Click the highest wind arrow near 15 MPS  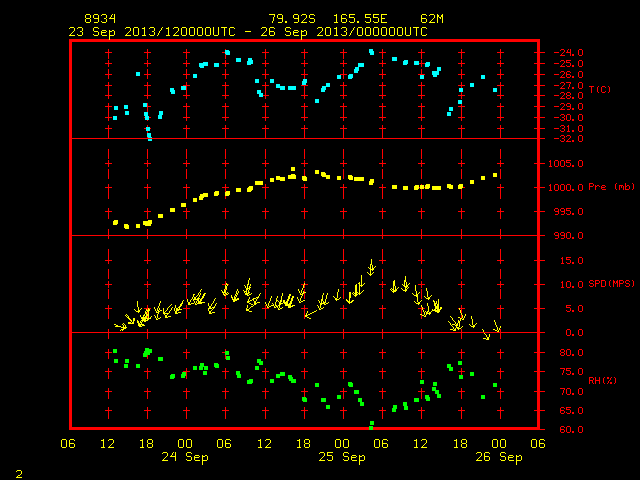pos(371,268)
